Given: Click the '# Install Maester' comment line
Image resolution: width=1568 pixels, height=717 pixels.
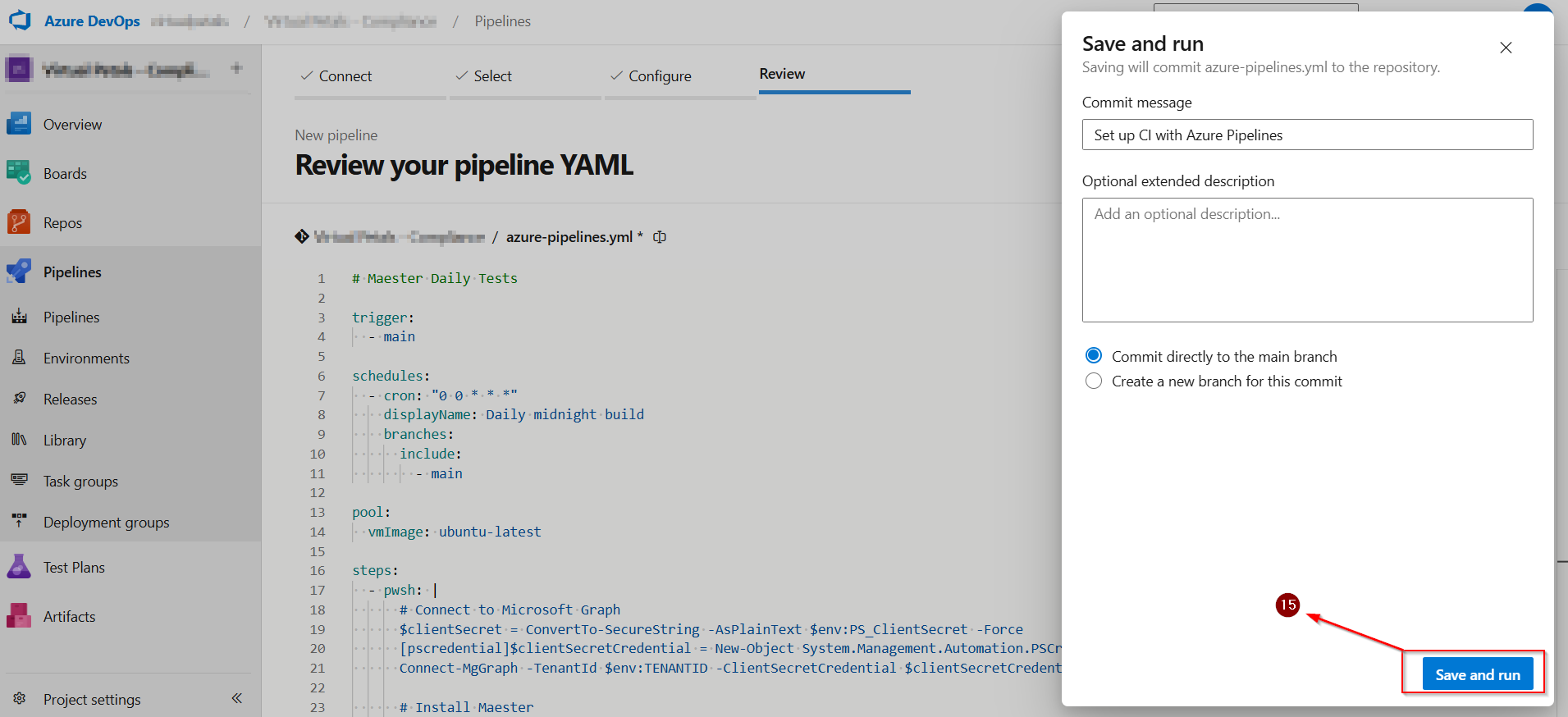Looking at the screenshot, I should coord(466,707).
